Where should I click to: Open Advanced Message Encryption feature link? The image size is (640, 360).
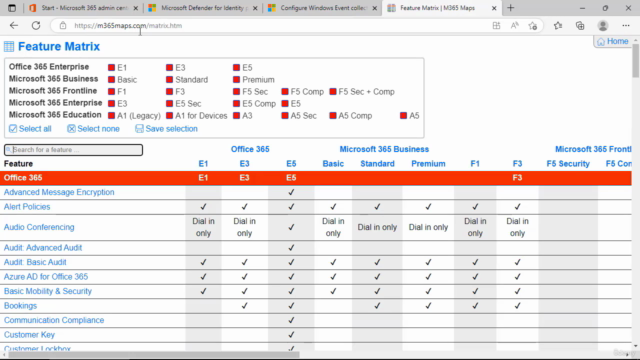(x=59, y=192)
